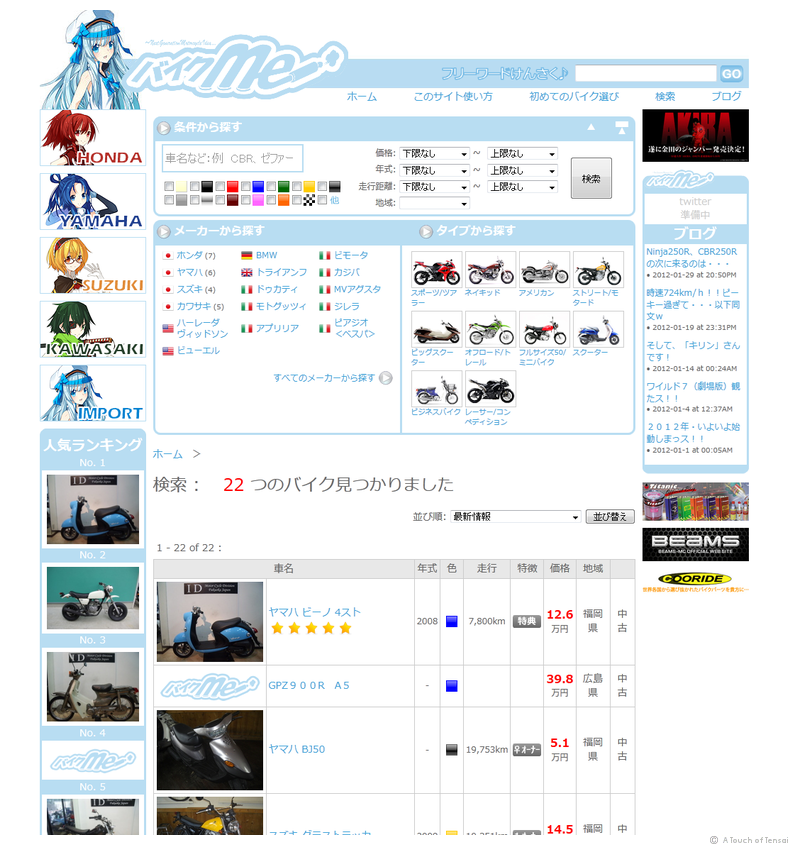Go to ホーム in the top navigation

362,96
